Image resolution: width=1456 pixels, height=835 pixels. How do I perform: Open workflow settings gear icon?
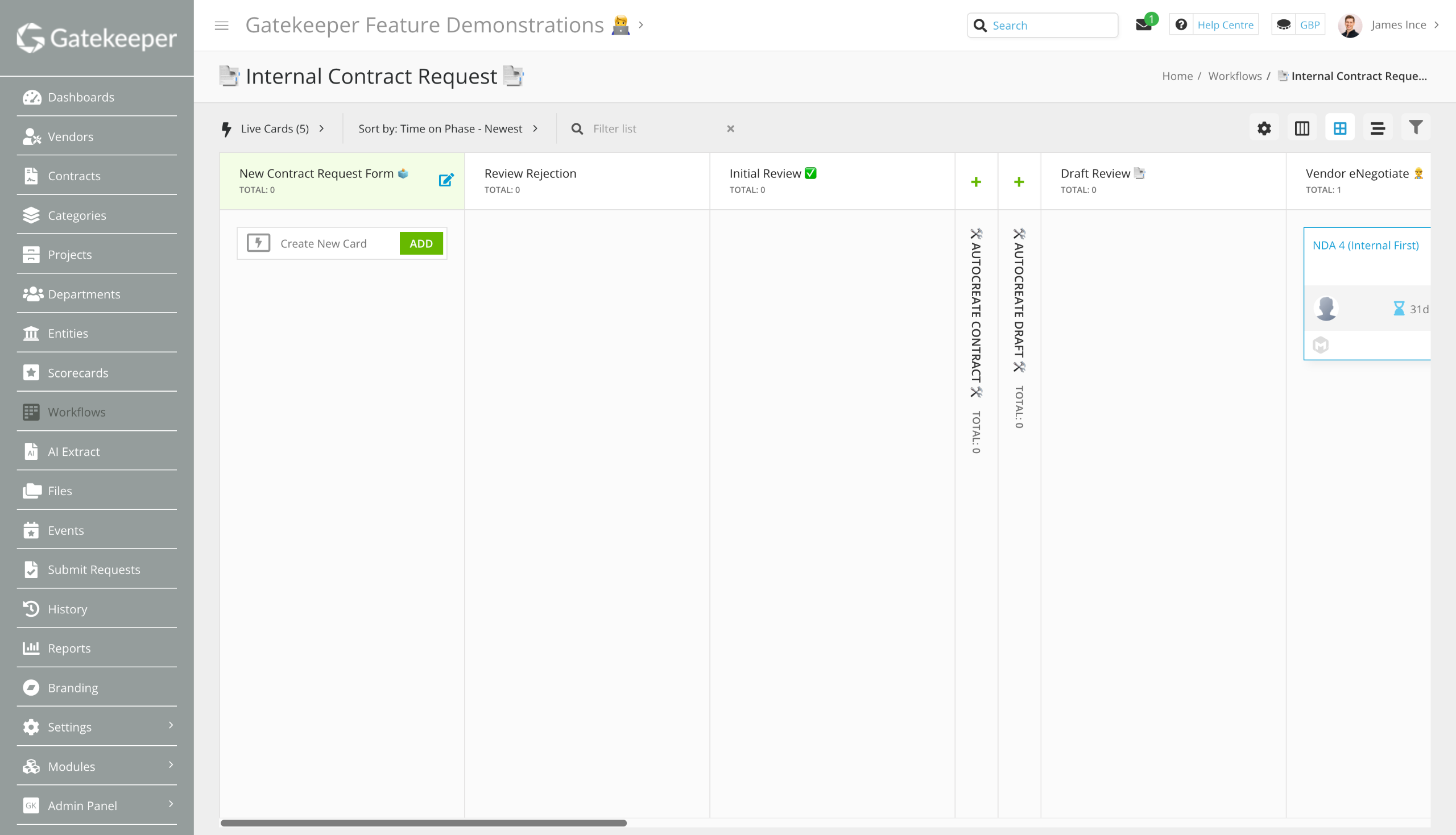[1264, 128]
